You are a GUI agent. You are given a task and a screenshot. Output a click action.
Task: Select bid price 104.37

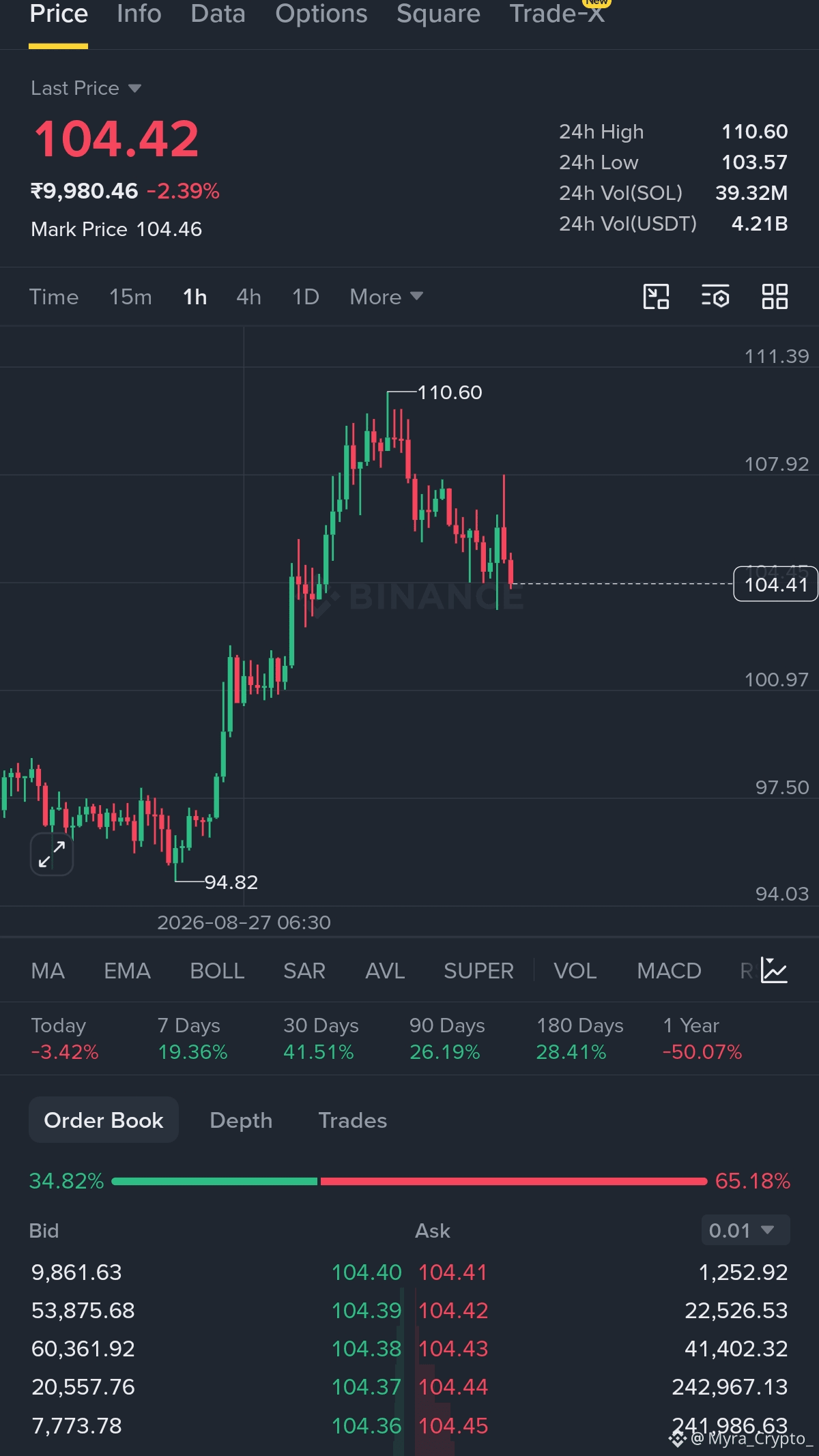(x=367, y=1387)
